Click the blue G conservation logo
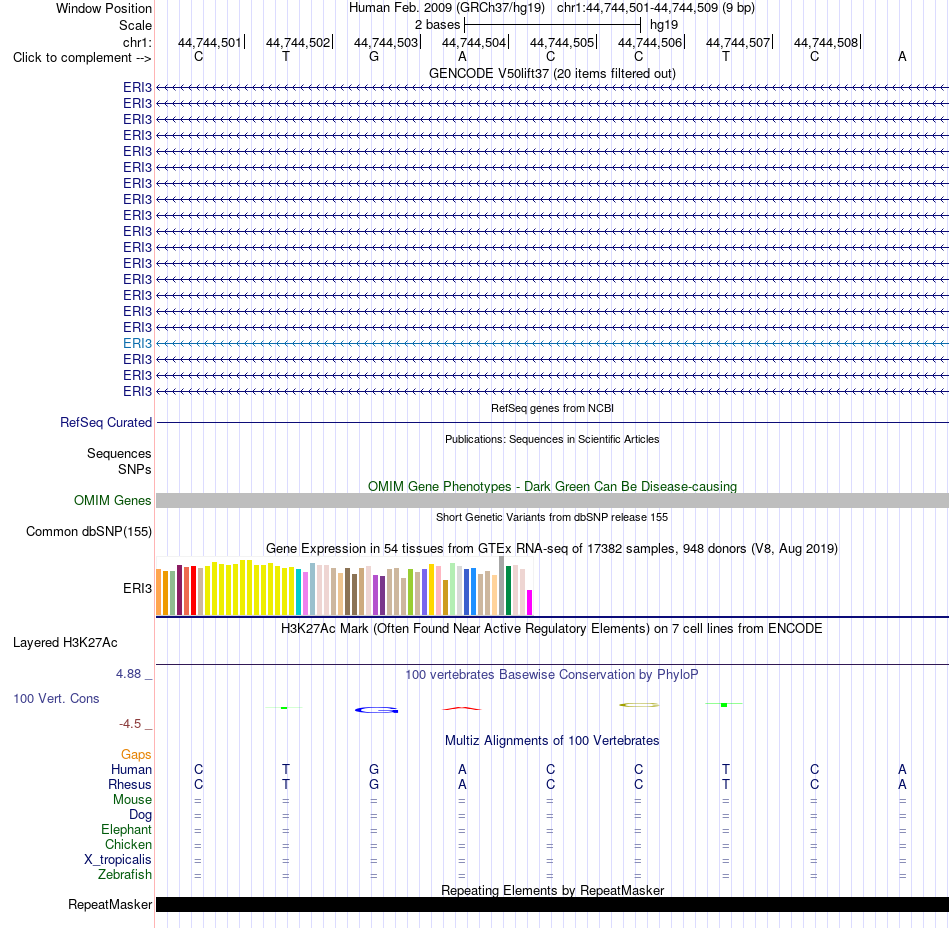Image resolution: width=950 pixels, height=928 pixels. coord(376,710)
